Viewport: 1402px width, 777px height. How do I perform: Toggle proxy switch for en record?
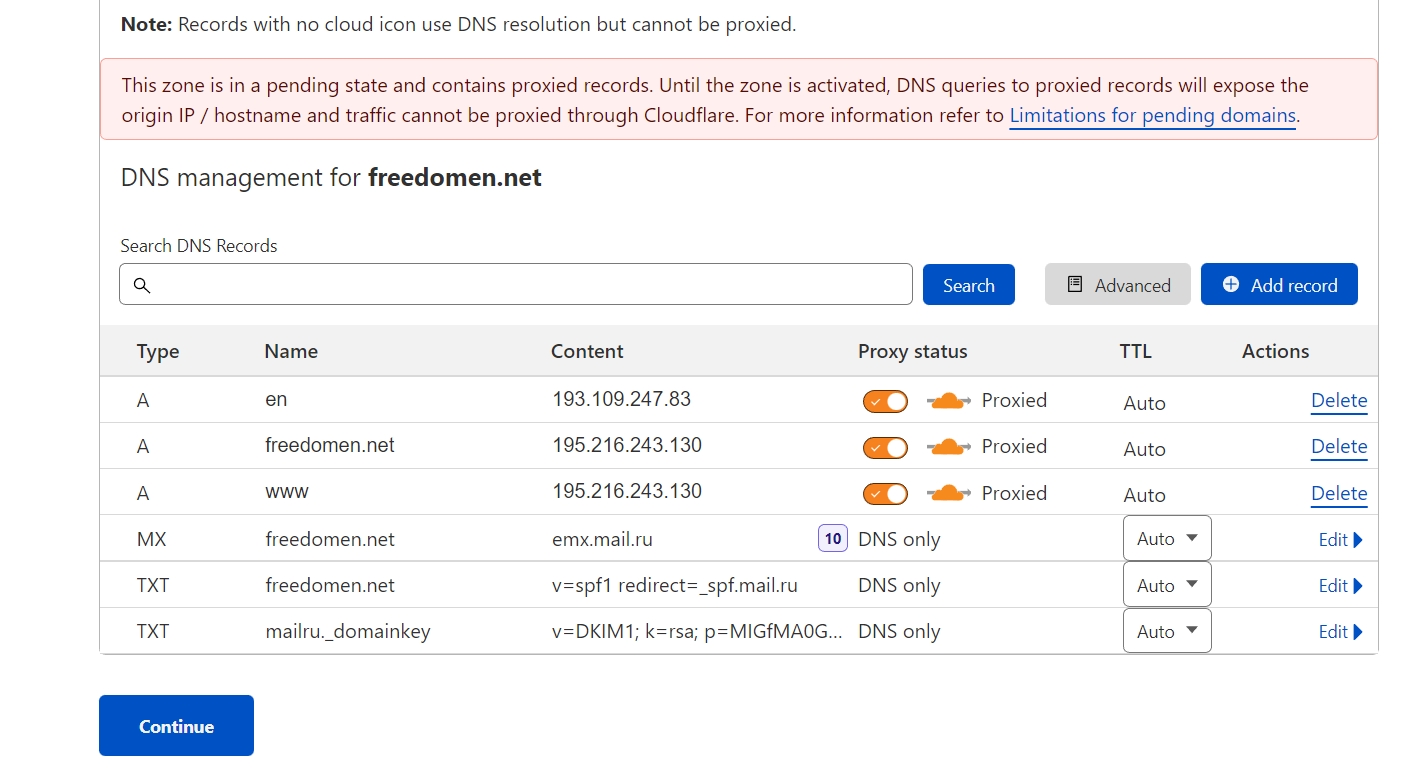coord(885,401)
